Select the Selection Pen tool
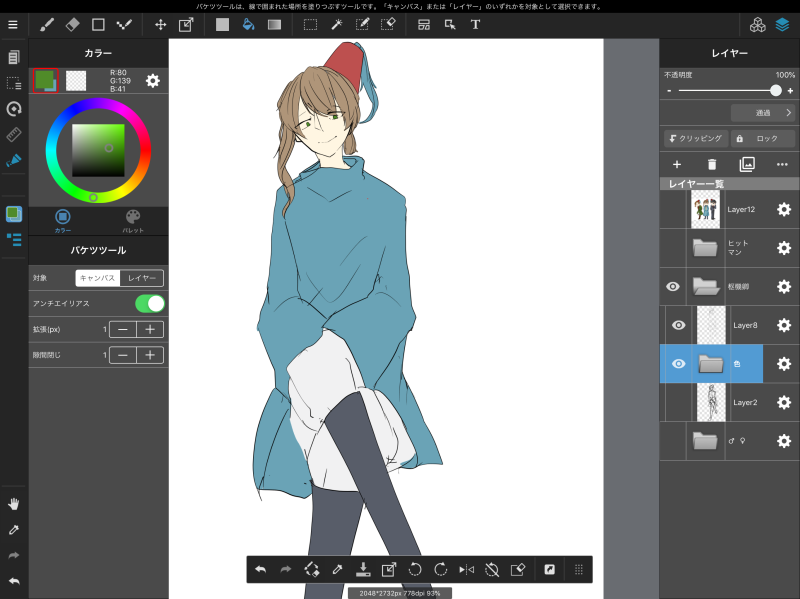 pos(362,24)
